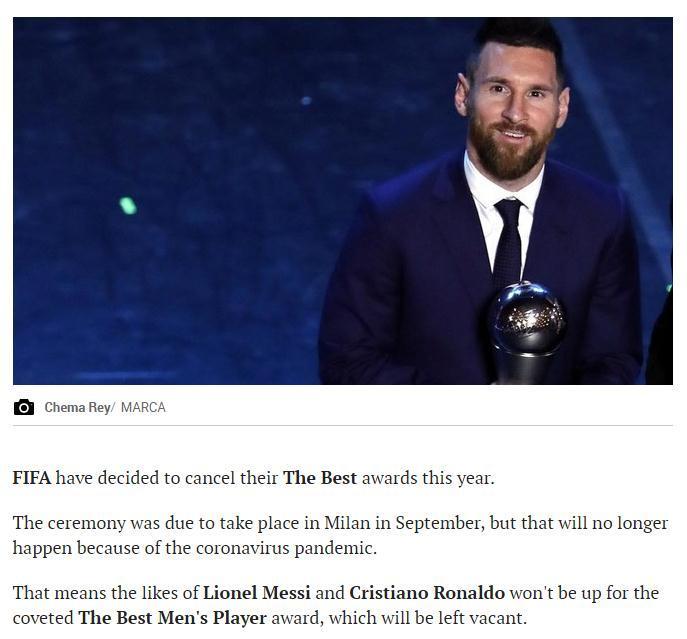Open The Best Men's Player link
The height and width of the screenshot is (639, 687).
pos(172,617)
